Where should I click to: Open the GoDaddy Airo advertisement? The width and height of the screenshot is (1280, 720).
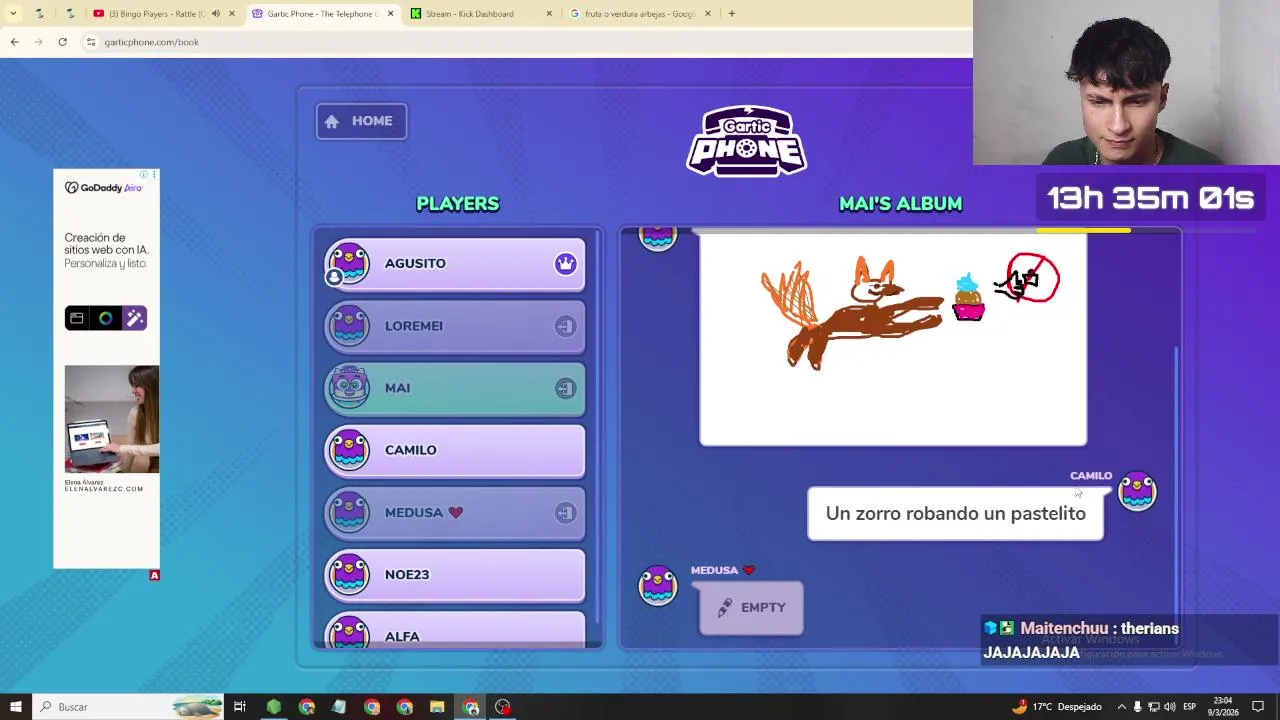point(106,369)
